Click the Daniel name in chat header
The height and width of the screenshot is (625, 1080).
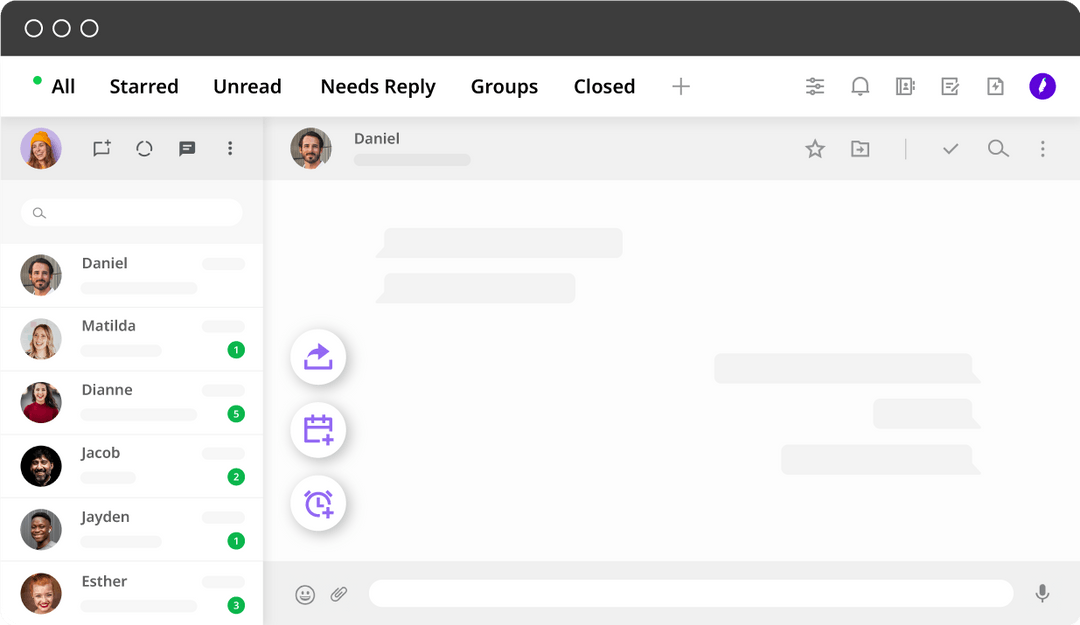377,139
